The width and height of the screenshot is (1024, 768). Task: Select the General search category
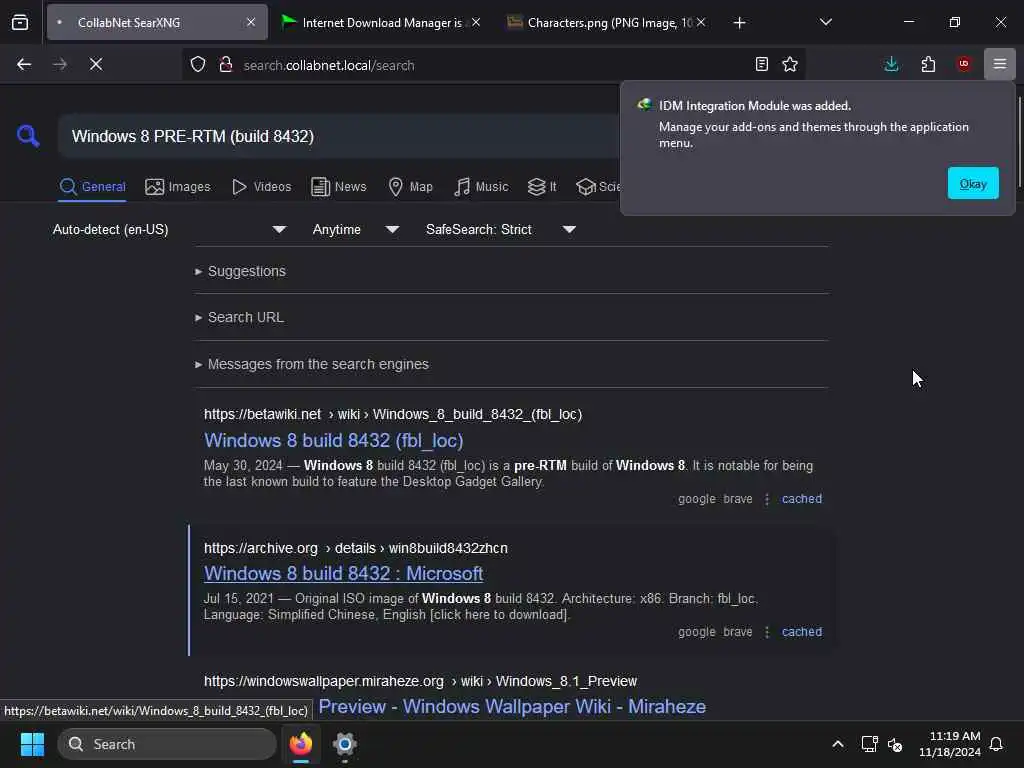92,187
